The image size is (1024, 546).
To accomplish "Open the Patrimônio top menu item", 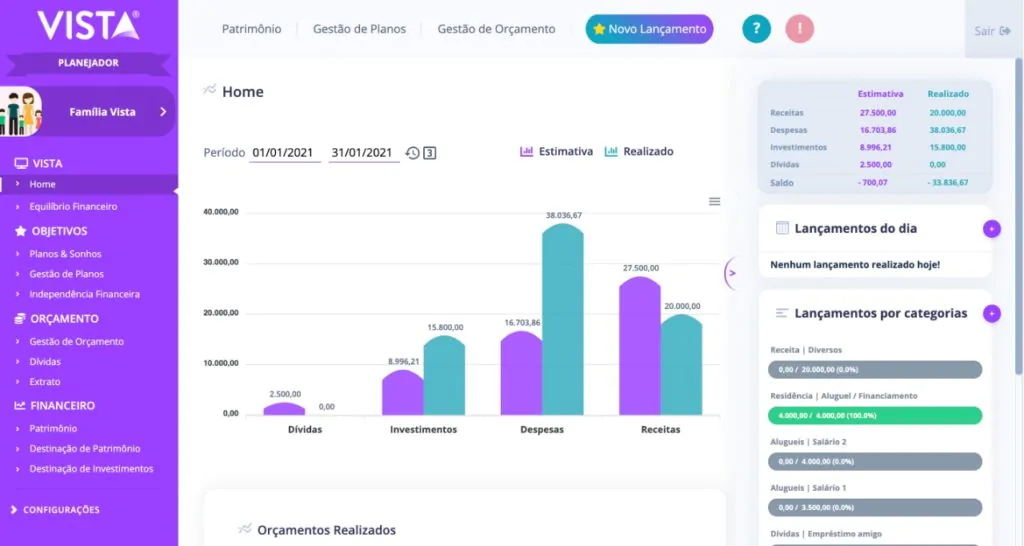I will (x=251, y=29).
